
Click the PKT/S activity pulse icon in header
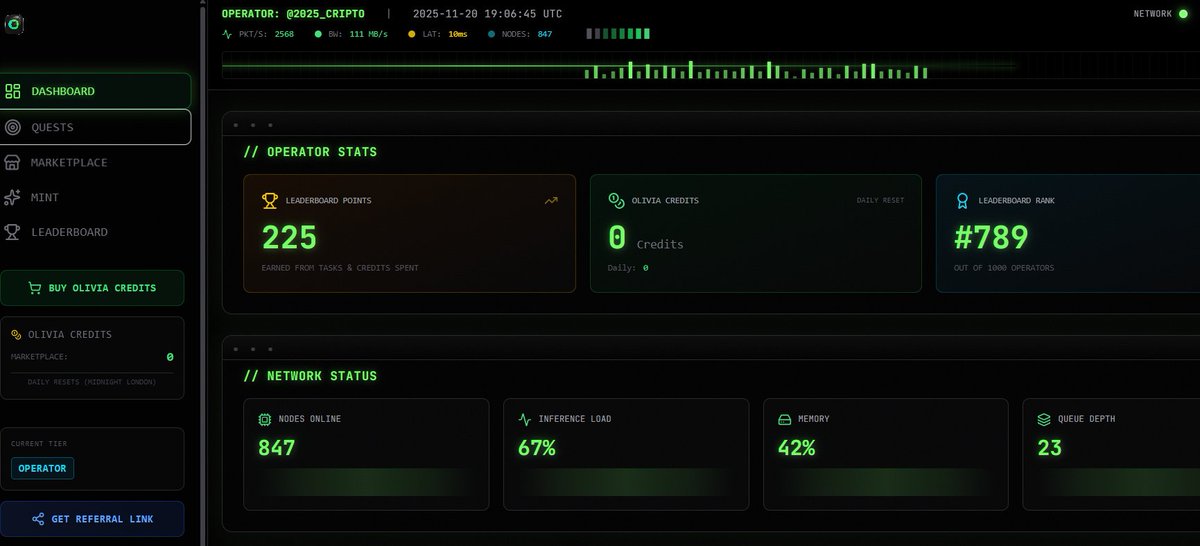click(x=227, y=34)
